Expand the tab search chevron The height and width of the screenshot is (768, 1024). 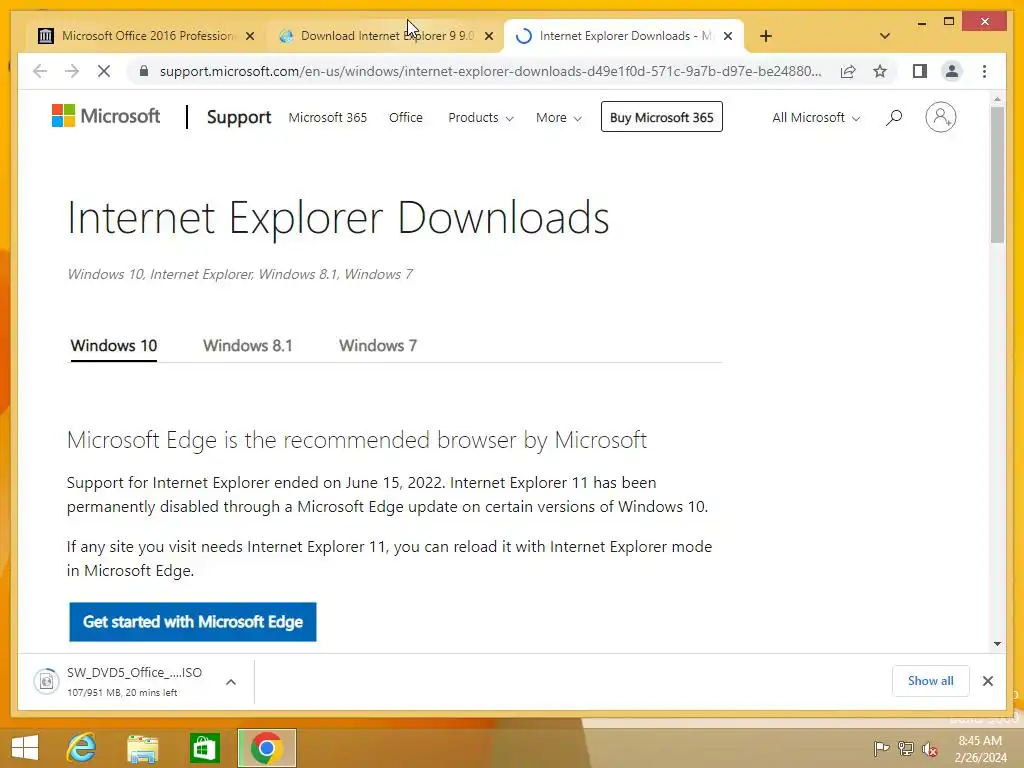tap(885, 36)
